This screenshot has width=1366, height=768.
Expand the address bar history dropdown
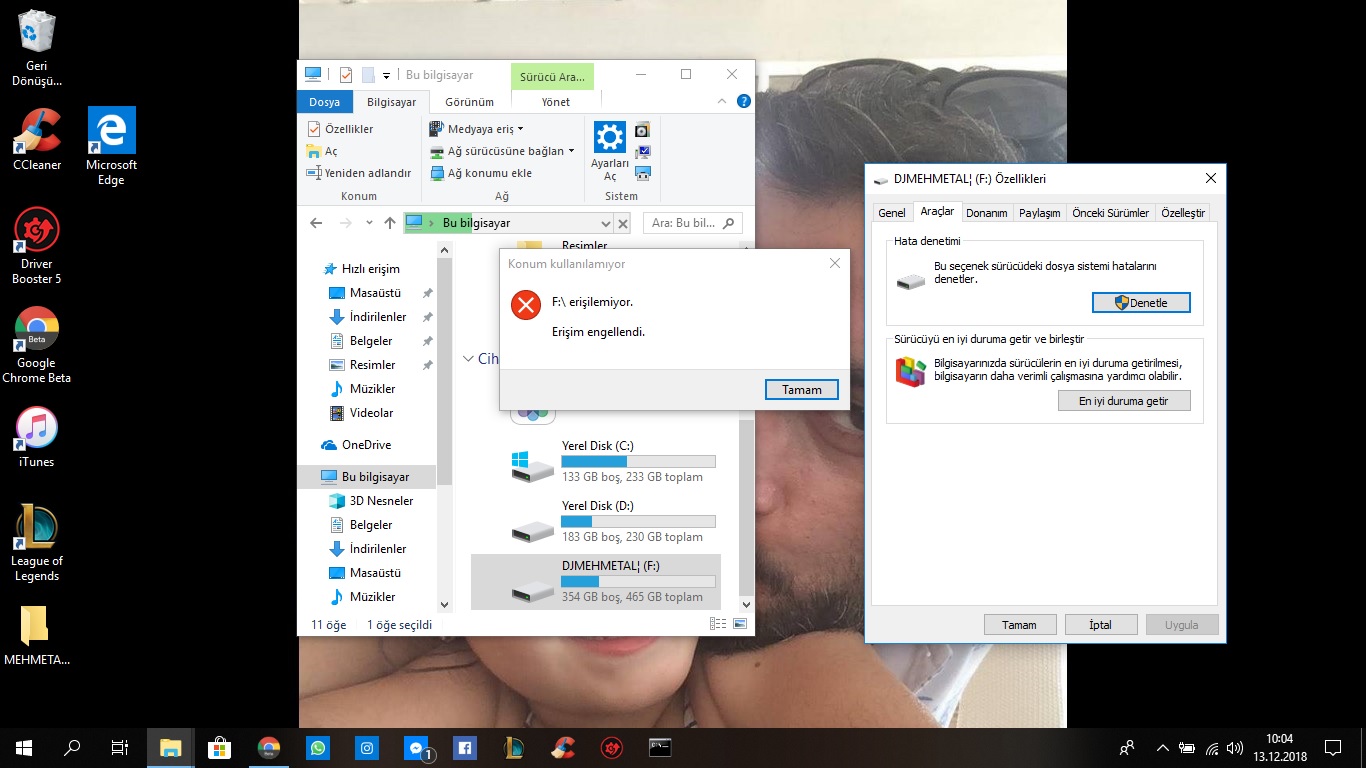pos(605,224)
